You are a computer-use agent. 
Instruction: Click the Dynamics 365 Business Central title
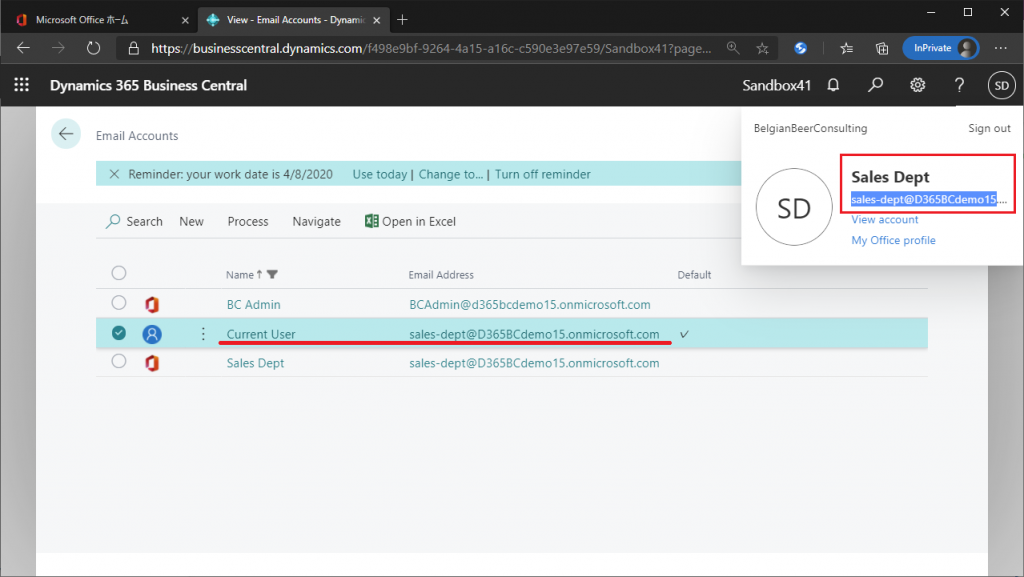pyautogui.click(x=148, y=86)
